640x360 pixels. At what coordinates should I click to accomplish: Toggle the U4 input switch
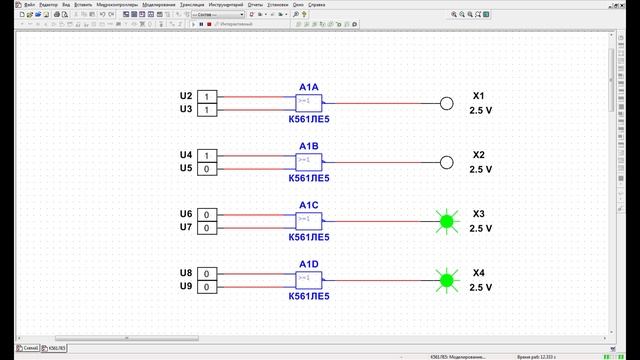pos(207,156)
